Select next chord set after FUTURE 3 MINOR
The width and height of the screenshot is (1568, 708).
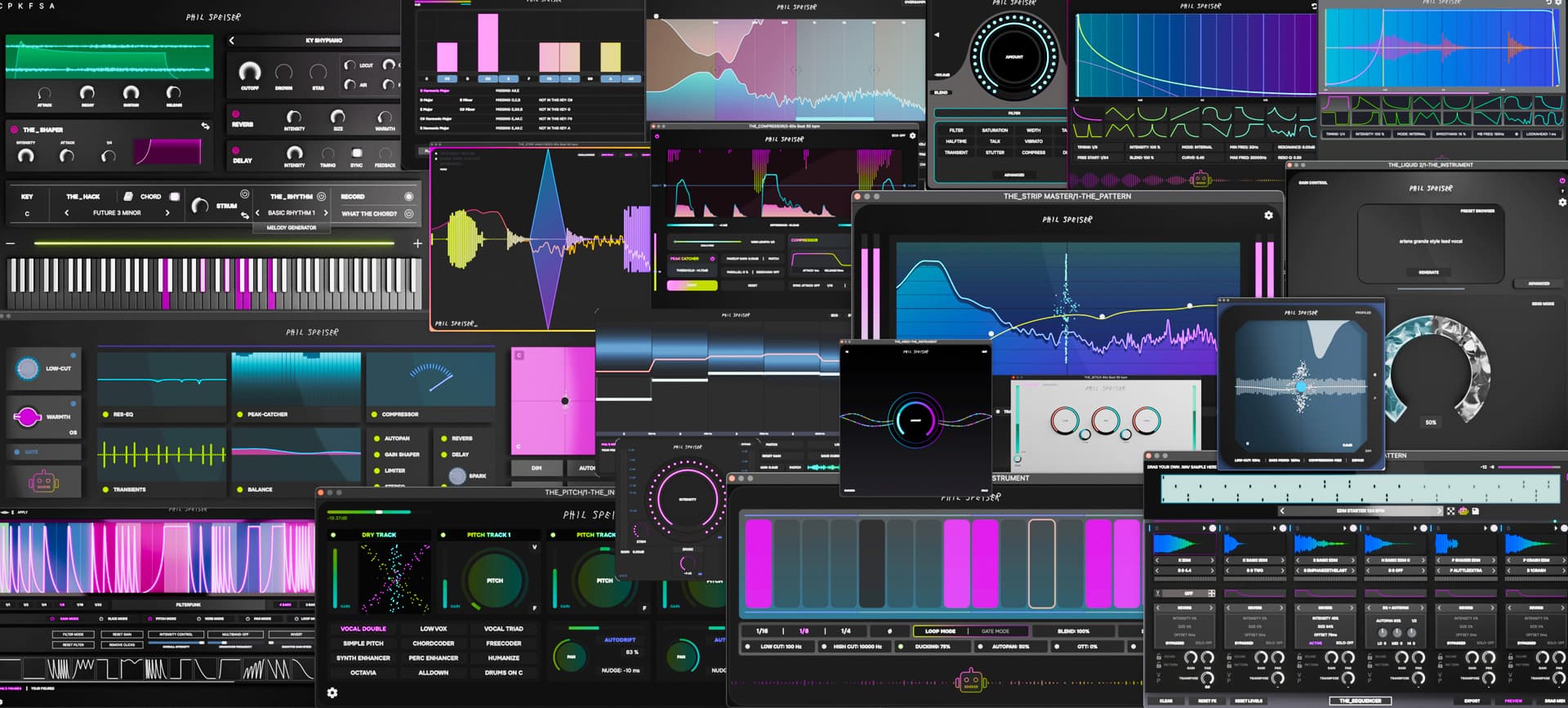tap(167, 213)
